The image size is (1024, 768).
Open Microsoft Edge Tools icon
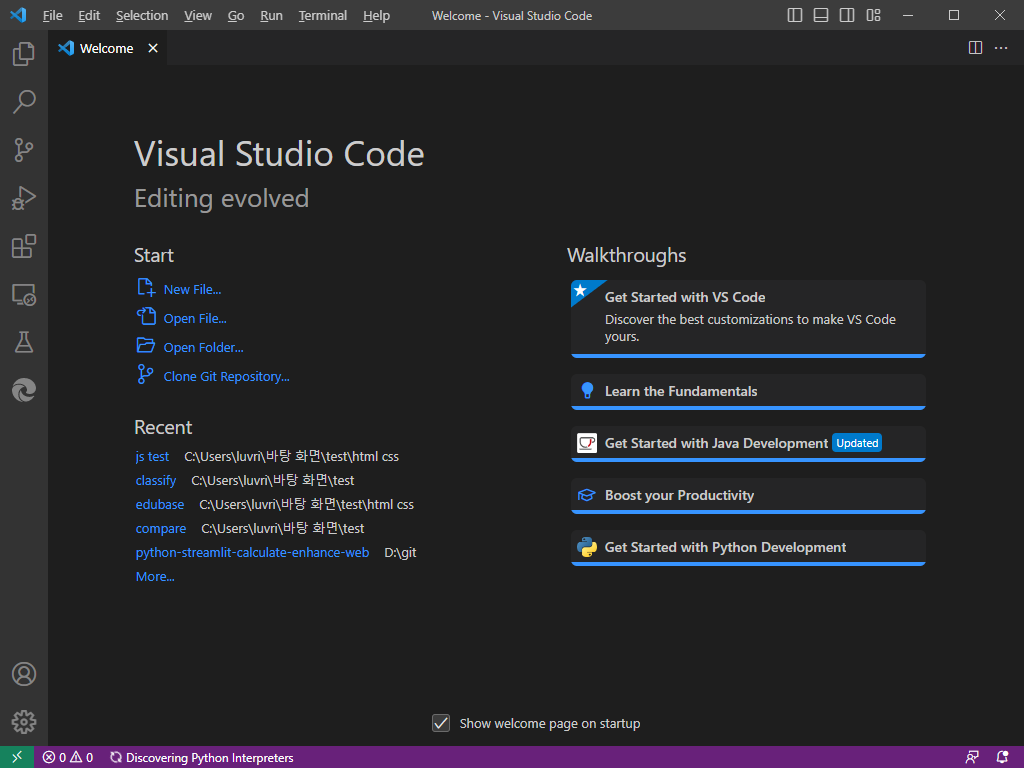pyautogui.click(x=24, y=391)
